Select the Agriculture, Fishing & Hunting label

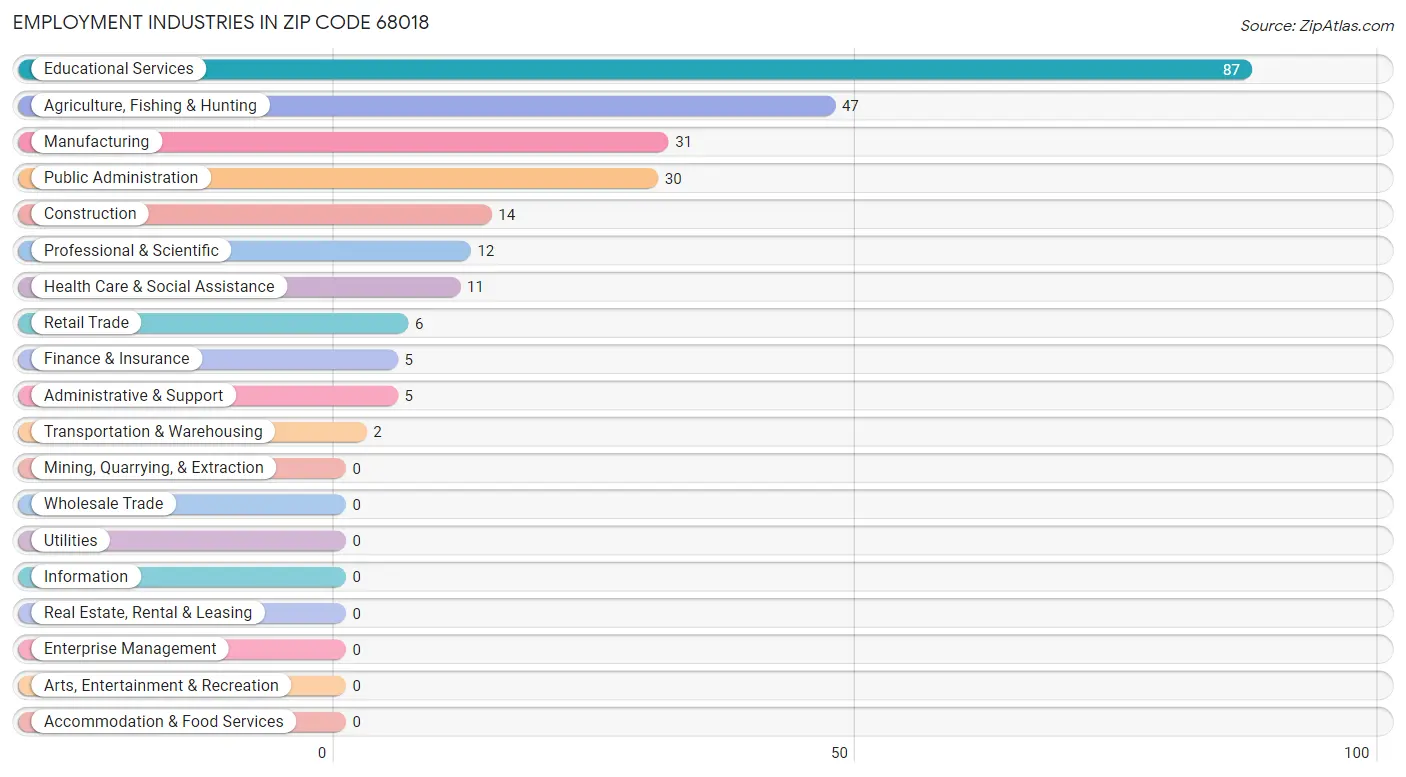tap(150, 105)
